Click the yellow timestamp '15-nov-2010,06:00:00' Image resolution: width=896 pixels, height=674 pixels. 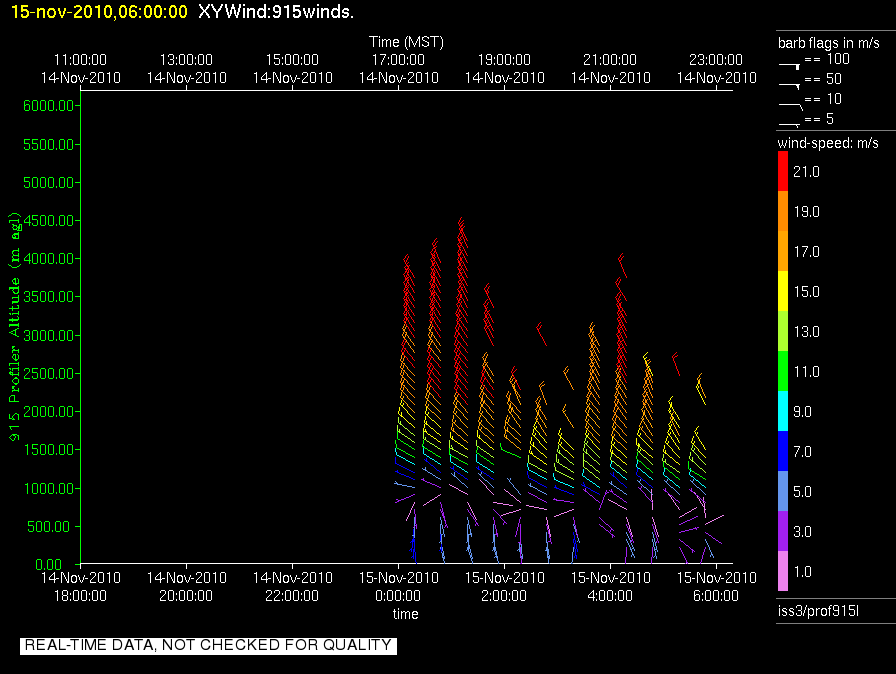point(99,11)
